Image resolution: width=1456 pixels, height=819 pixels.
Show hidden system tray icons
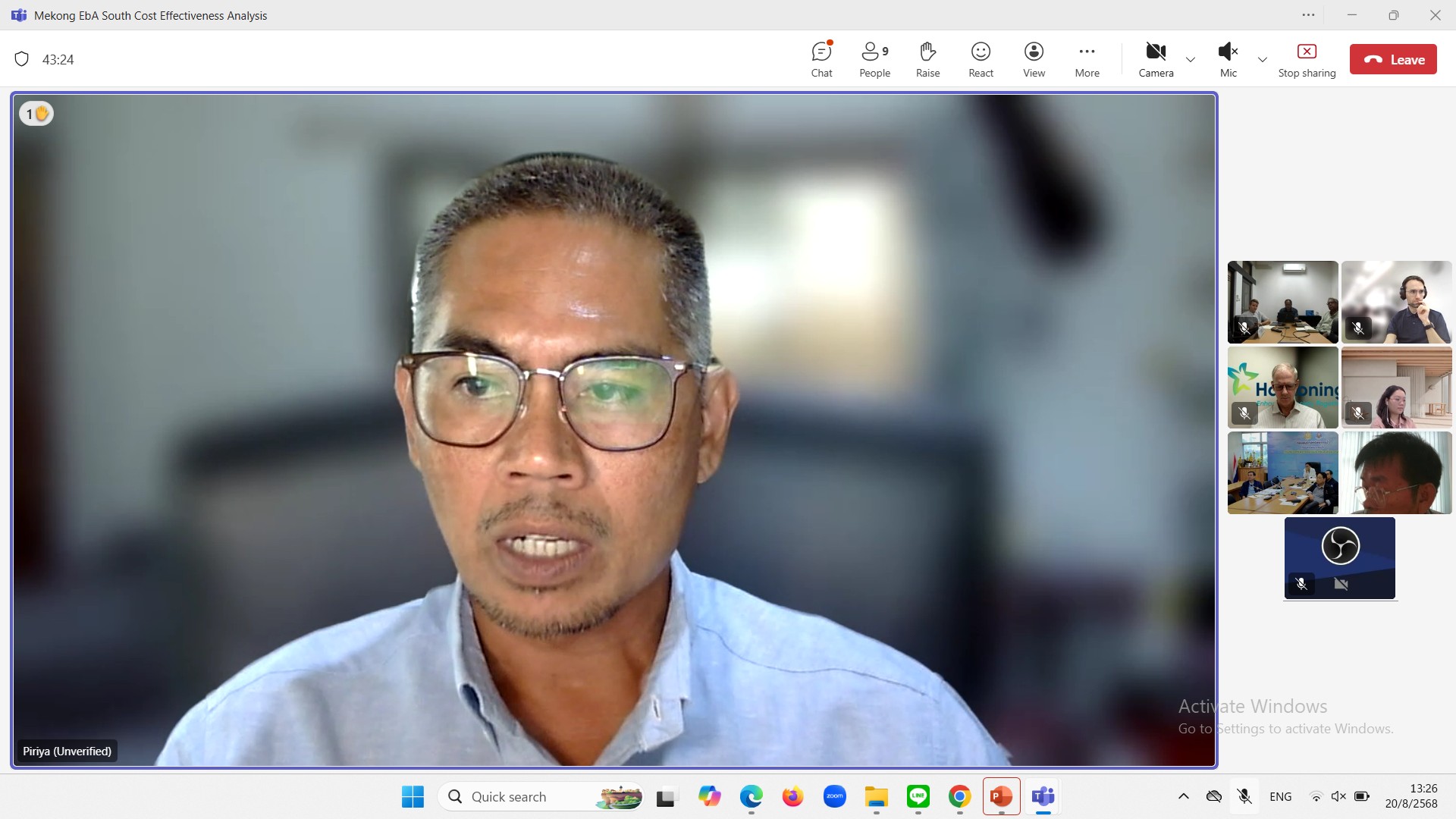point(1183,796)
